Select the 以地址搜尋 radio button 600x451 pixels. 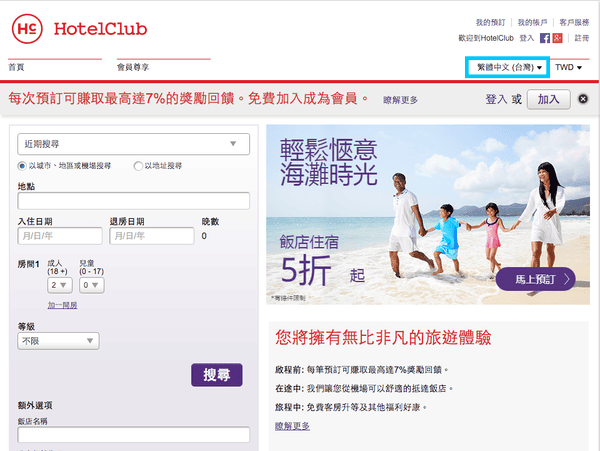coord(138,166)
